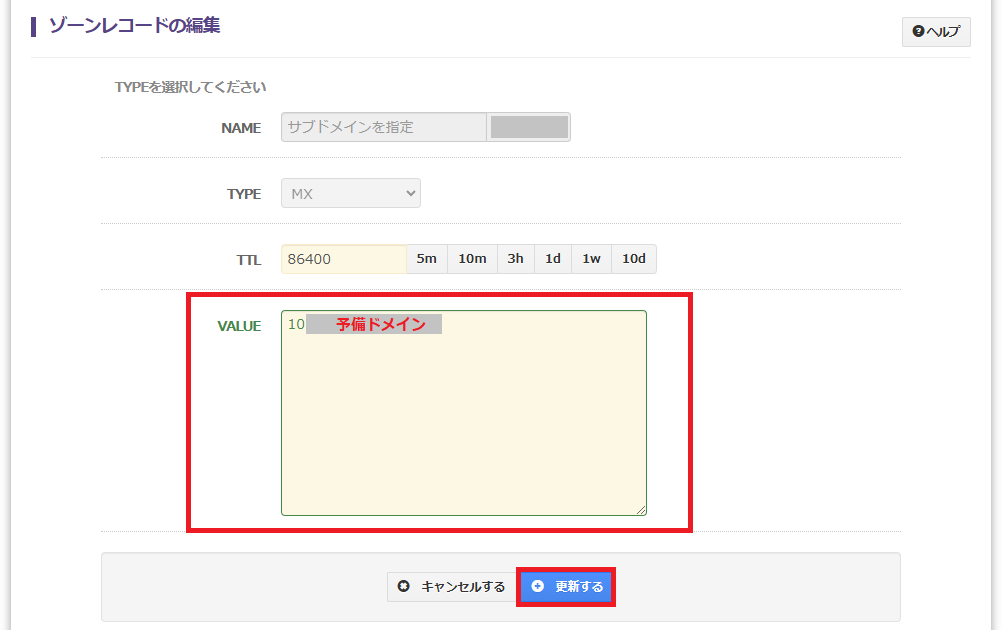1002x630 pixels.
Task: Click the 更新する button
Action: [x=566, y=587]
